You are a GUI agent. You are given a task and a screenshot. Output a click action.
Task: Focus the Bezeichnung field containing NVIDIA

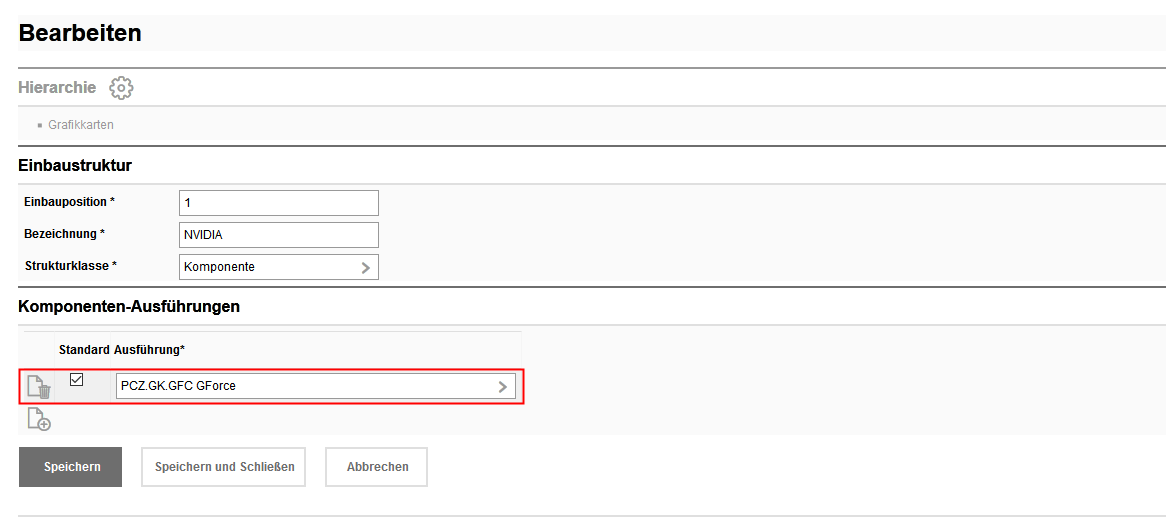click(x=278, y=235)
